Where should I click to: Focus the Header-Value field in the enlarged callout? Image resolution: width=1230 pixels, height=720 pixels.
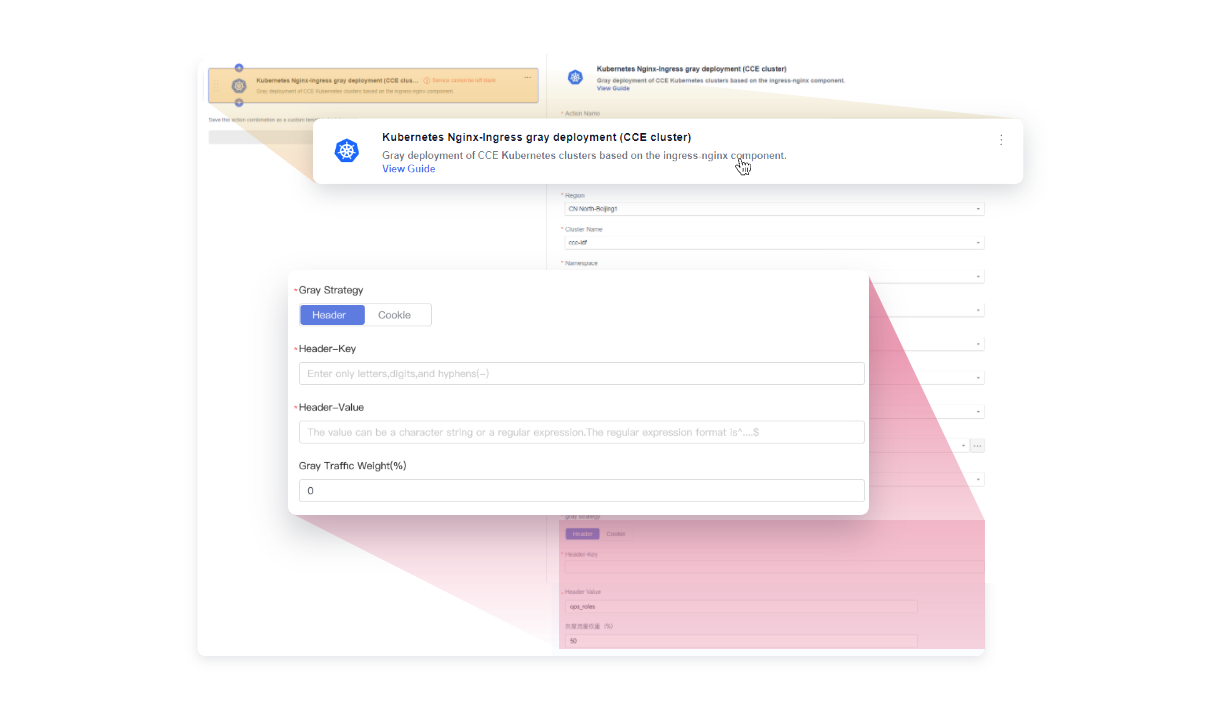click(582, 432)
